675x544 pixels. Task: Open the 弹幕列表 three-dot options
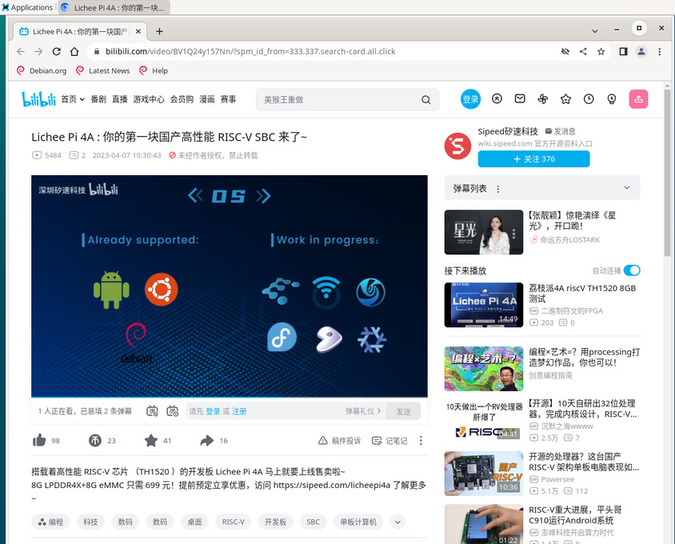[498, 189]
